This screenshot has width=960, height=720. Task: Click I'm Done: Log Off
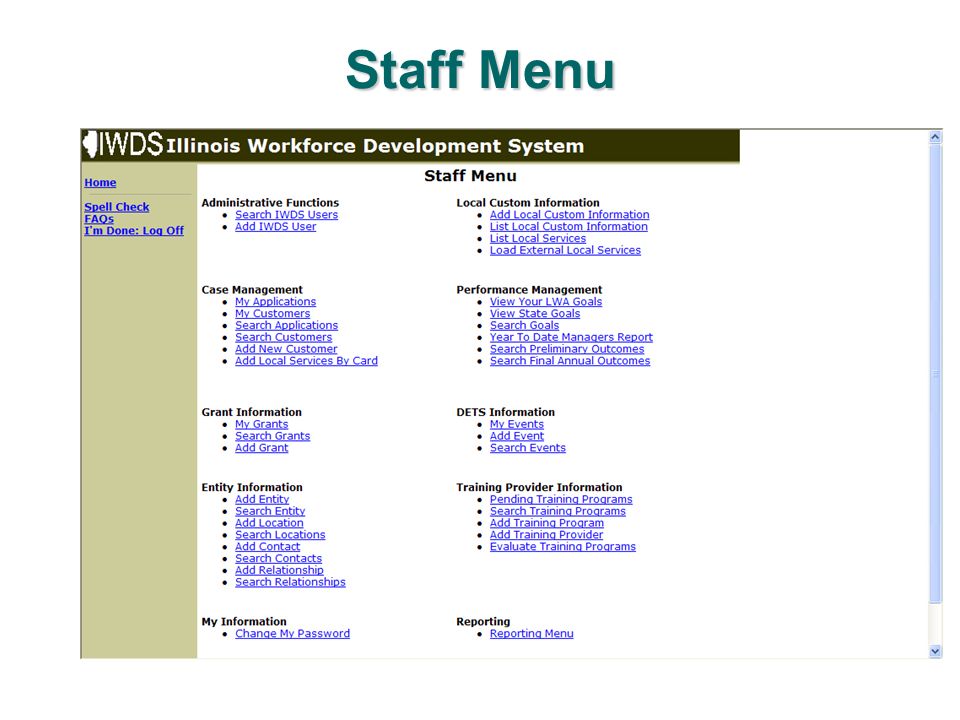point(134,231)
